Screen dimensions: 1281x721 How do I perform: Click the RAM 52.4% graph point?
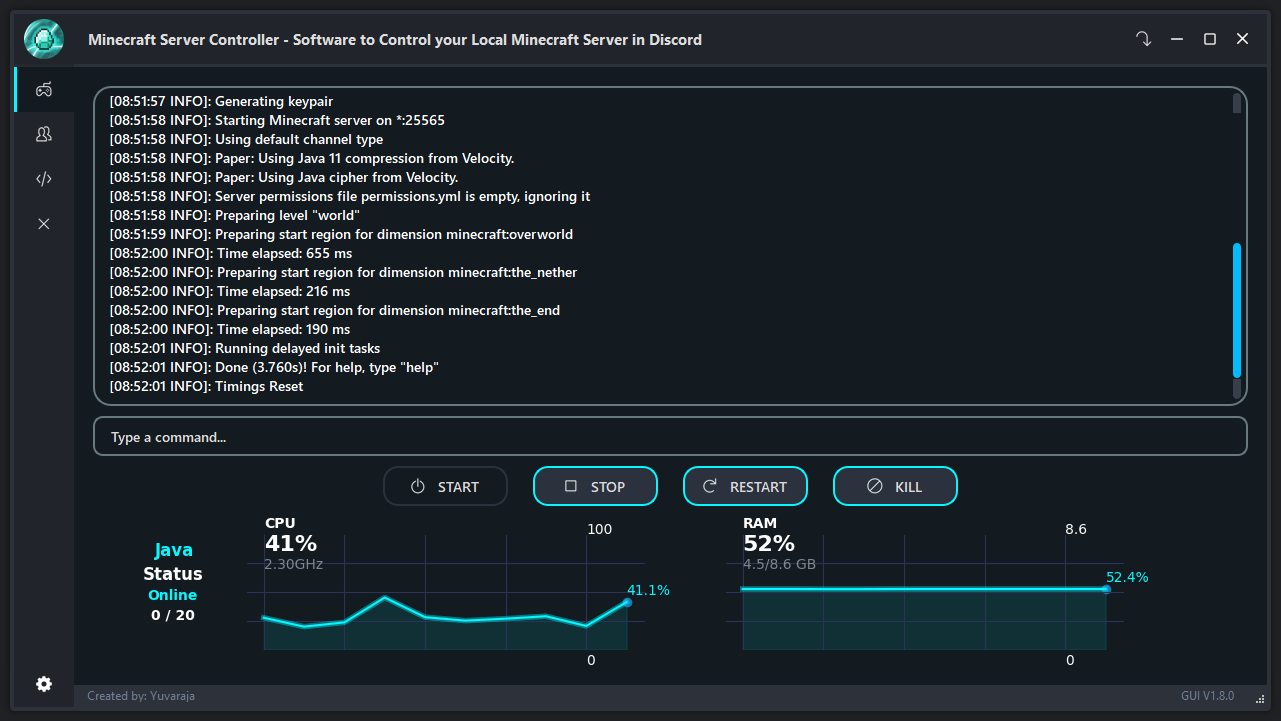(1106, 589)
